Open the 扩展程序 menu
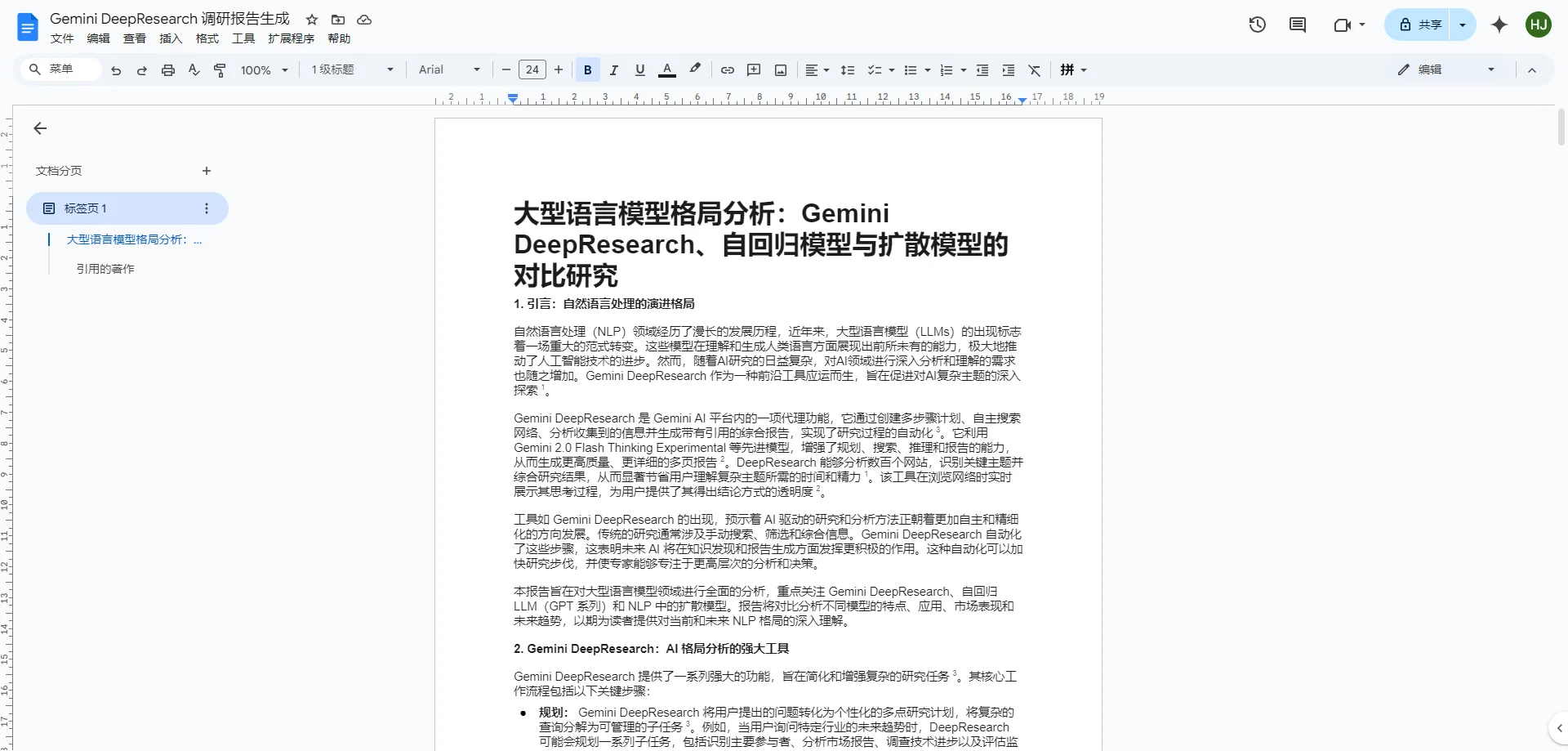This screenshot has width=1568, height=751. coord(292,38)
